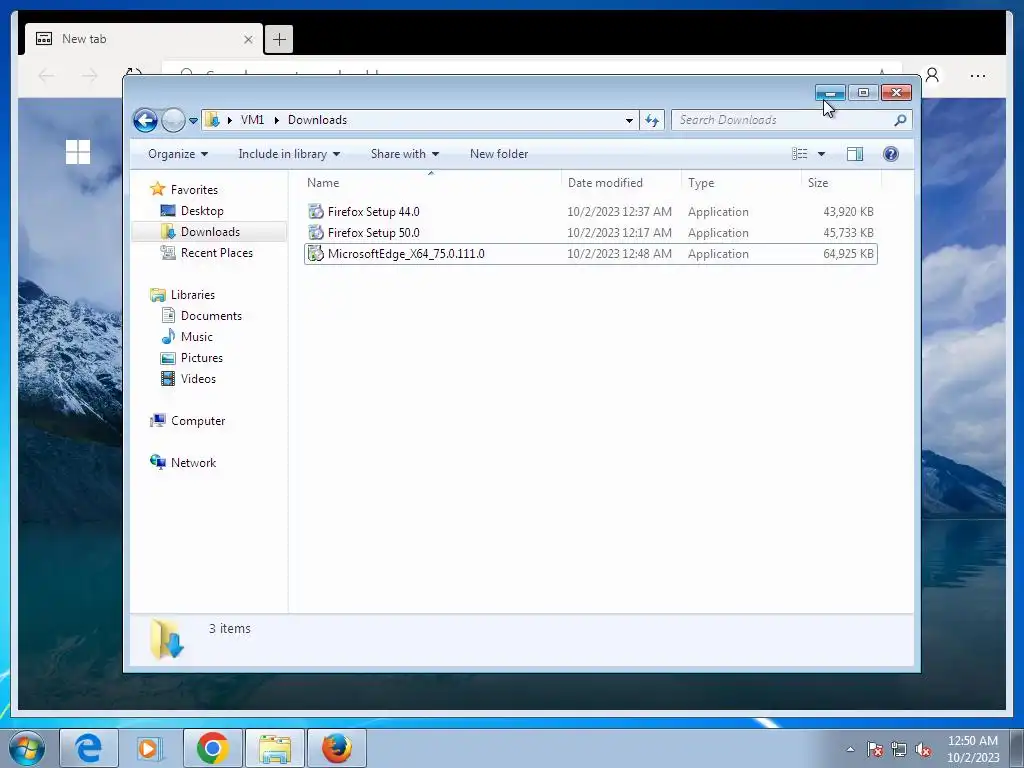1024x768 pixels.
Task: Click the folder icon in address bar
Action: [x=212, y=120]
